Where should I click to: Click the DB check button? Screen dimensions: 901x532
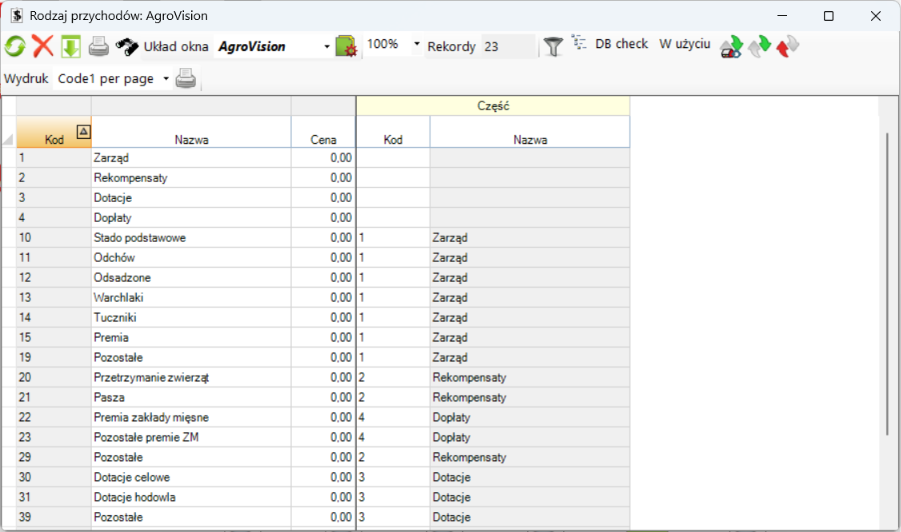pyautogui.click(x=621, y=44)
